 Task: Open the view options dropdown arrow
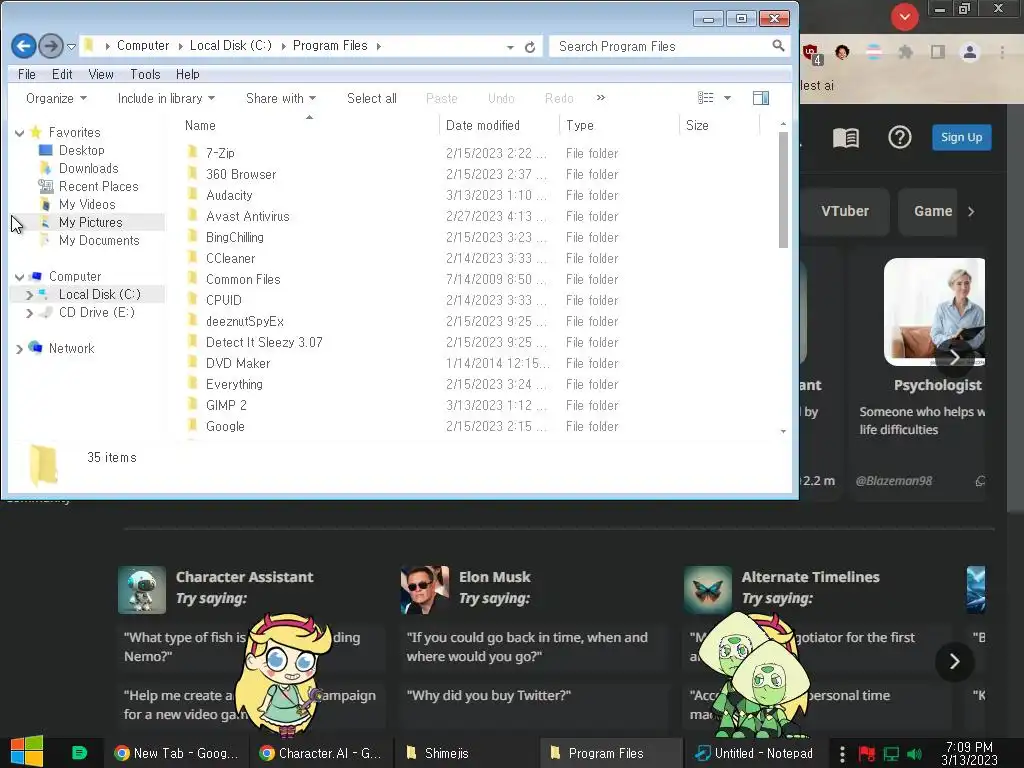pos(728,98)
